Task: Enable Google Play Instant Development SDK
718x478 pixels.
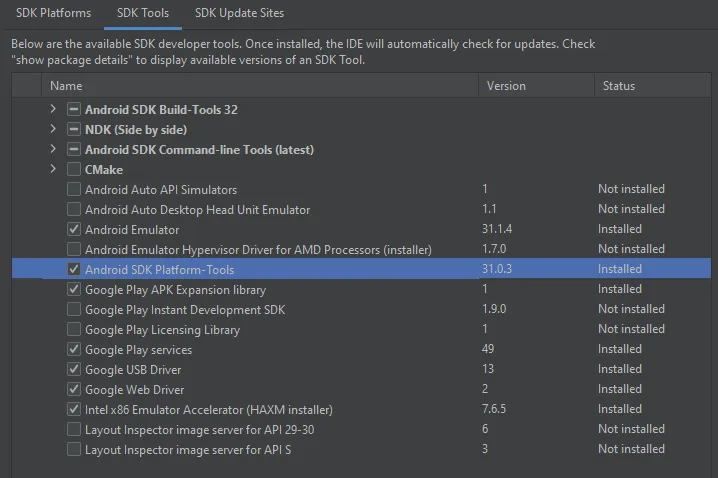Action: pyautogui.click(x=73, y=309)
